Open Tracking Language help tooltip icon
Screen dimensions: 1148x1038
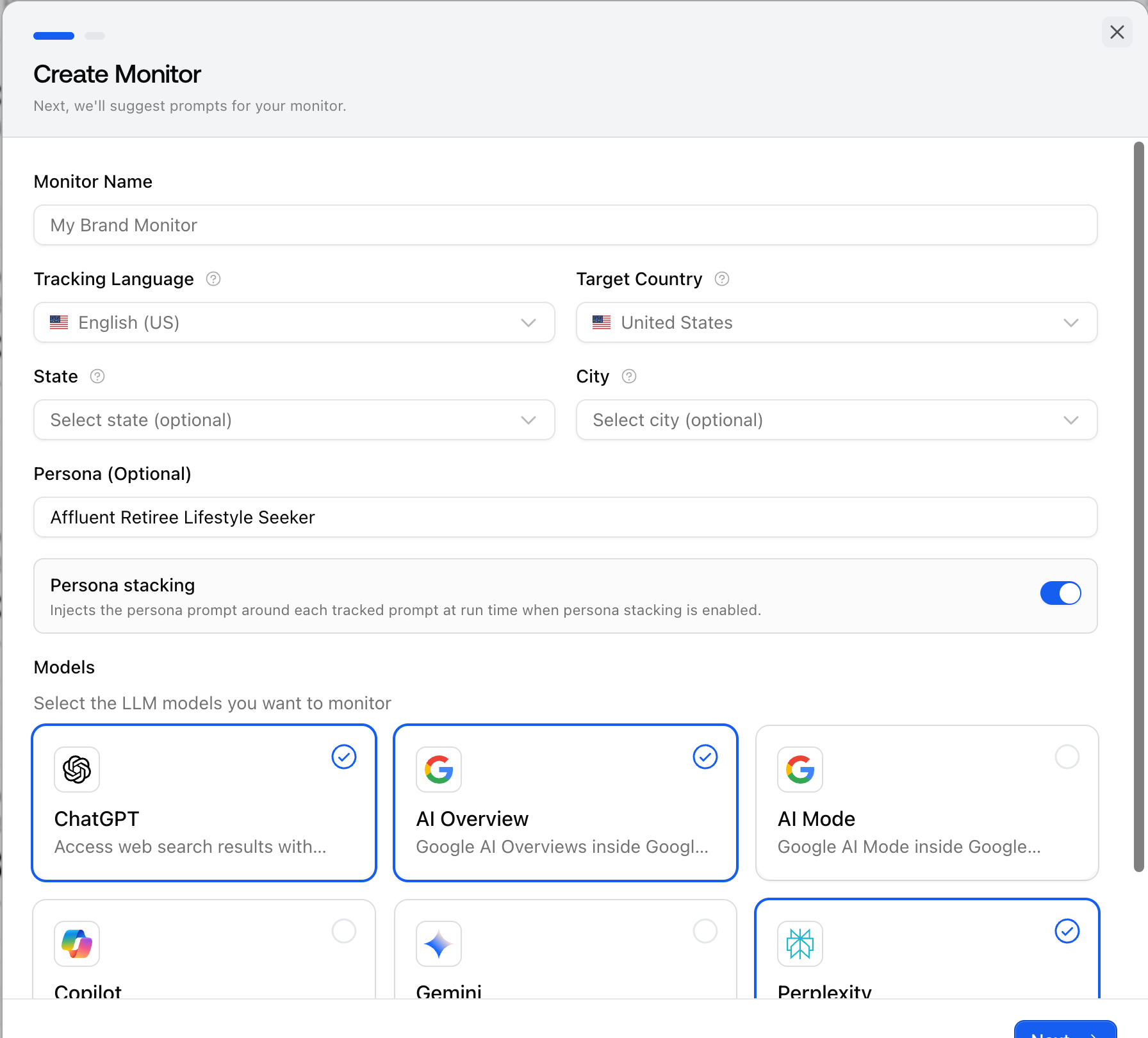point(213,279)
